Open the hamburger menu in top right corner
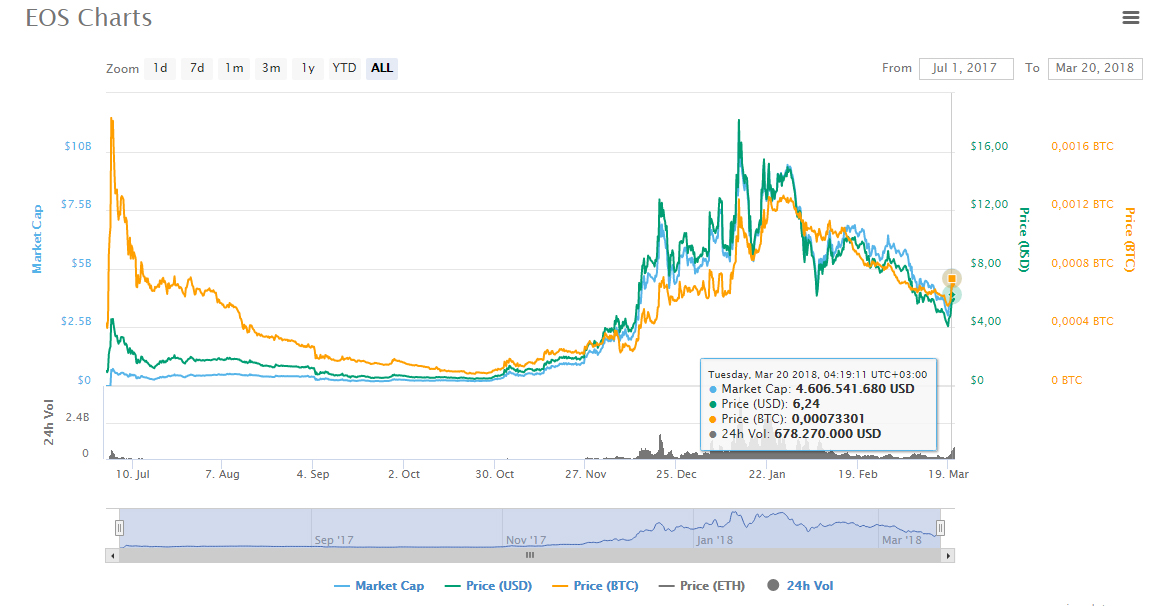The width and height of the screenshot is (1162, 606). (x=1131, y=17)
